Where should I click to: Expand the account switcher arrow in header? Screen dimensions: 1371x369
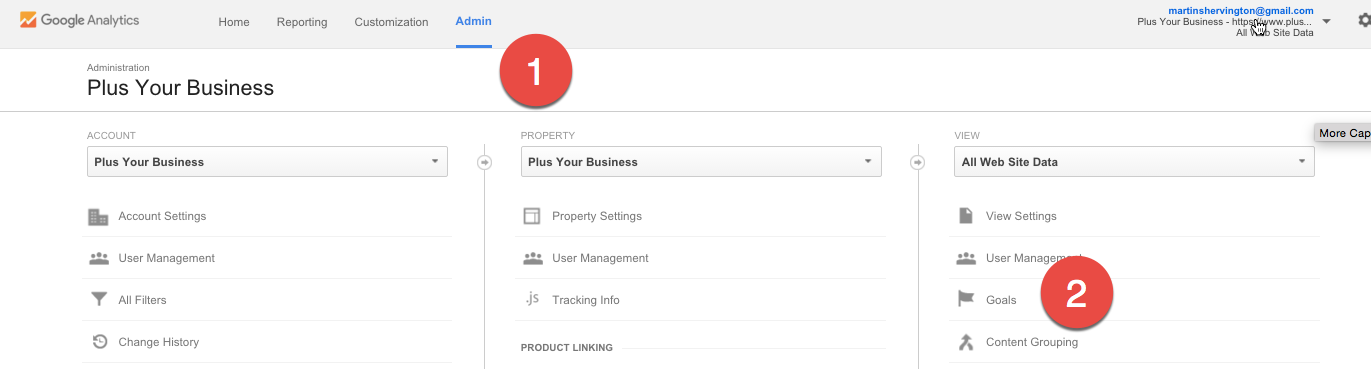1326,21
